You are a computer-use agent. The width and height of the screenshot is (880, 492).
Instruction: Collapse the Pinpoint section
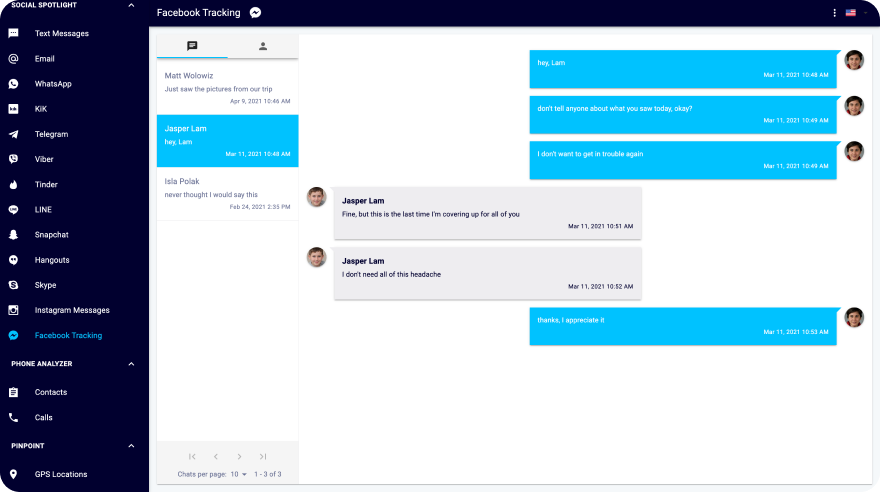click(131, 446)
